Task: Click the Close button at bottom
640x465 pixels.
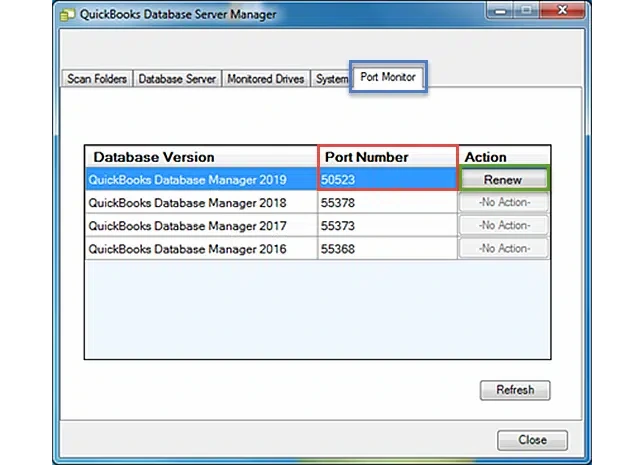Action: 532,440
